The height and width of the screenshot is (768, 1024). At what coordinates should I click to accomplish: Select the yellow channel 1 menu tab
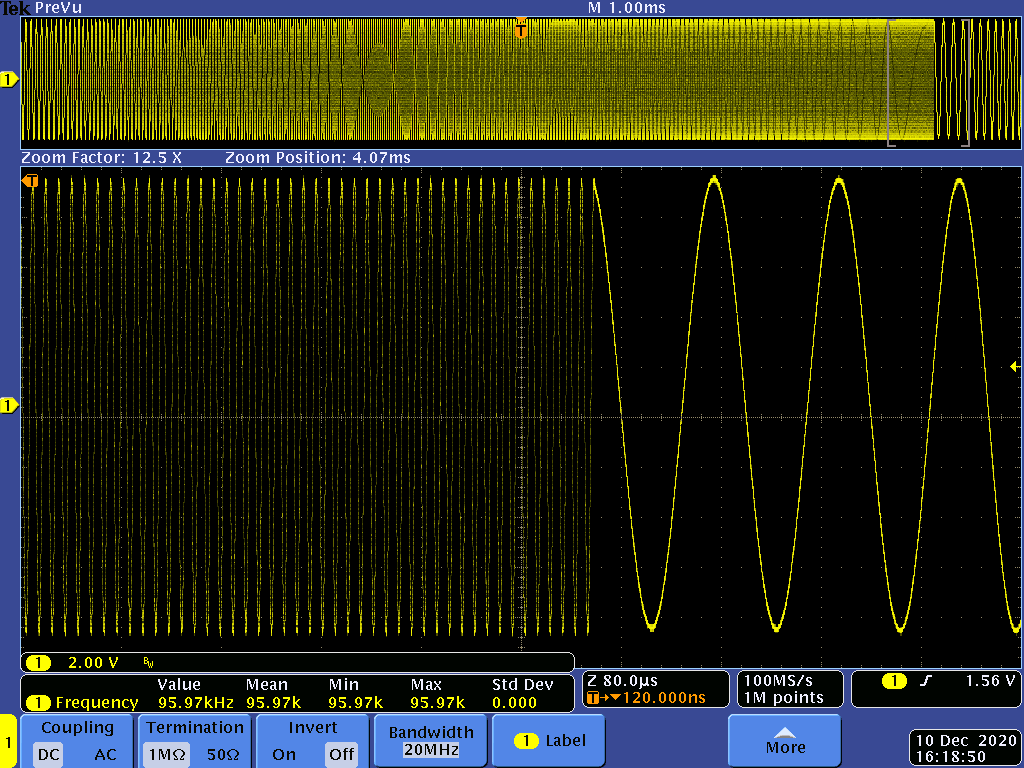tap(9, 742)
